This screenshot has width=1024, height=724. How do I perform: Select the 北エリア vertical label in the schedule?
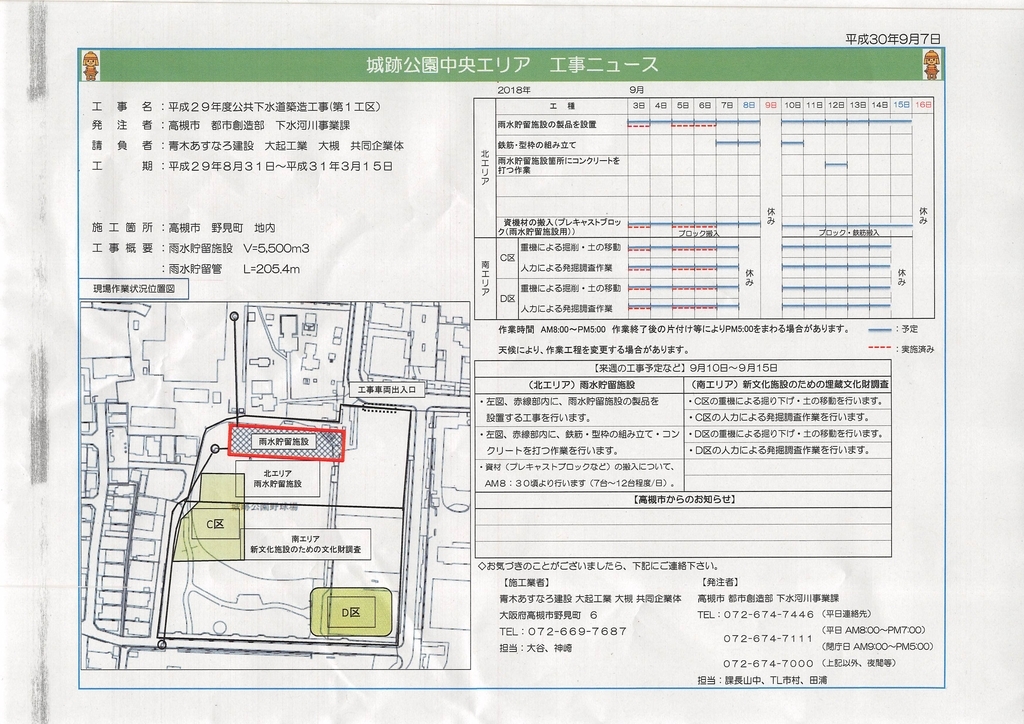tap(485, 167)
